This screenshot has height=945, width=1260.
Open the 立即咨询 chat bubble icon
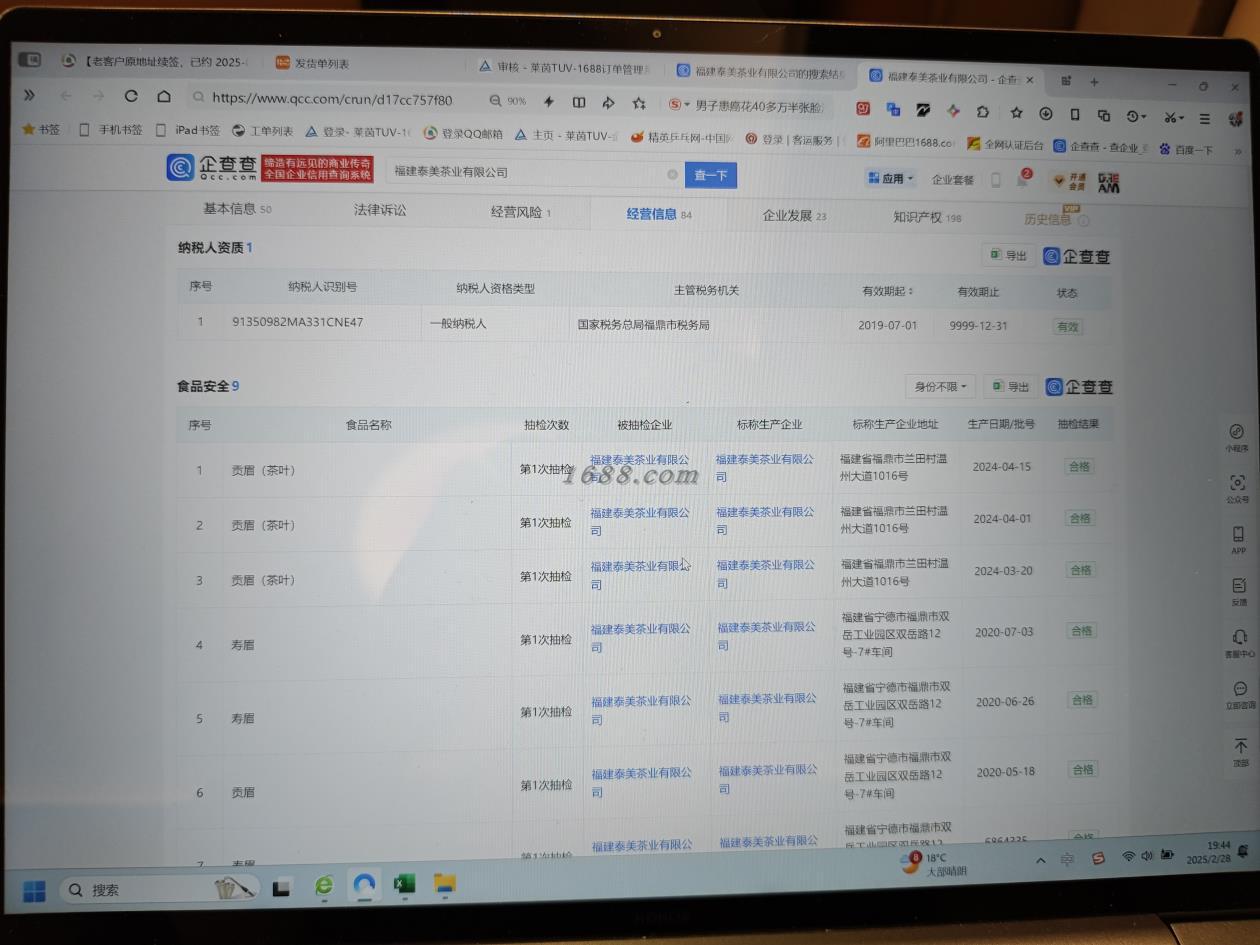tap(1241, 695)
